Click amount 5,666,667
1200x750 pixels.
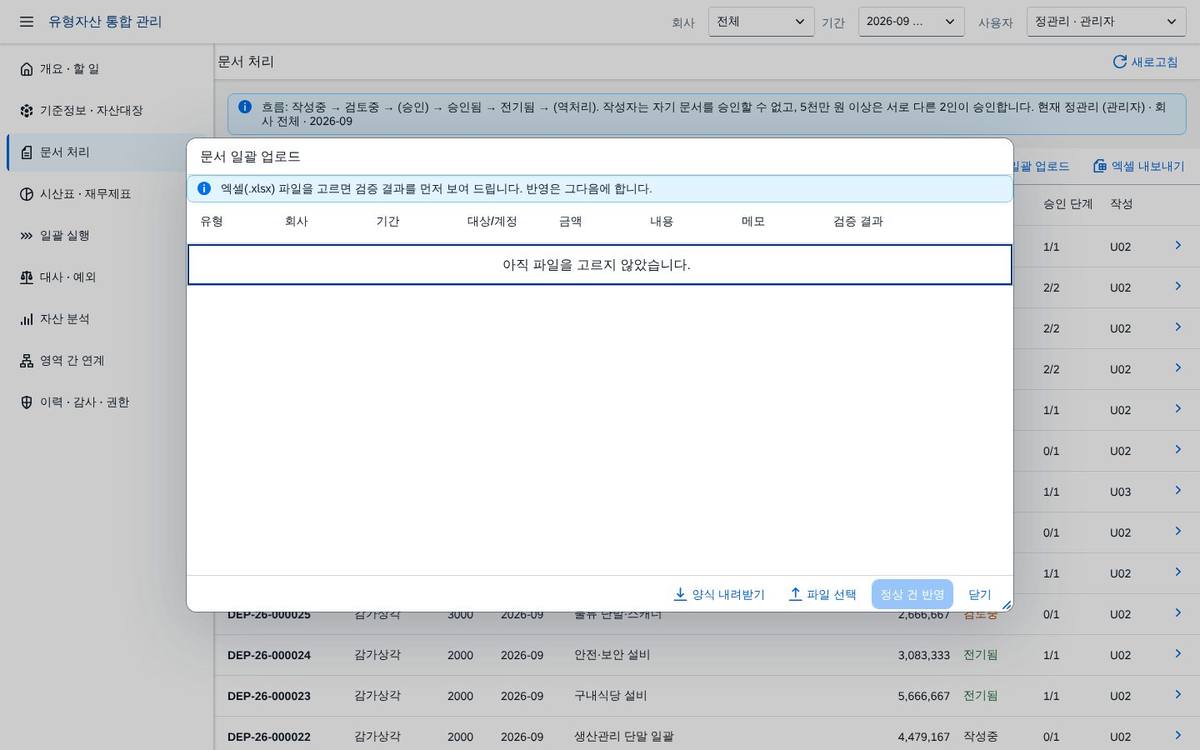pos(924,696)
